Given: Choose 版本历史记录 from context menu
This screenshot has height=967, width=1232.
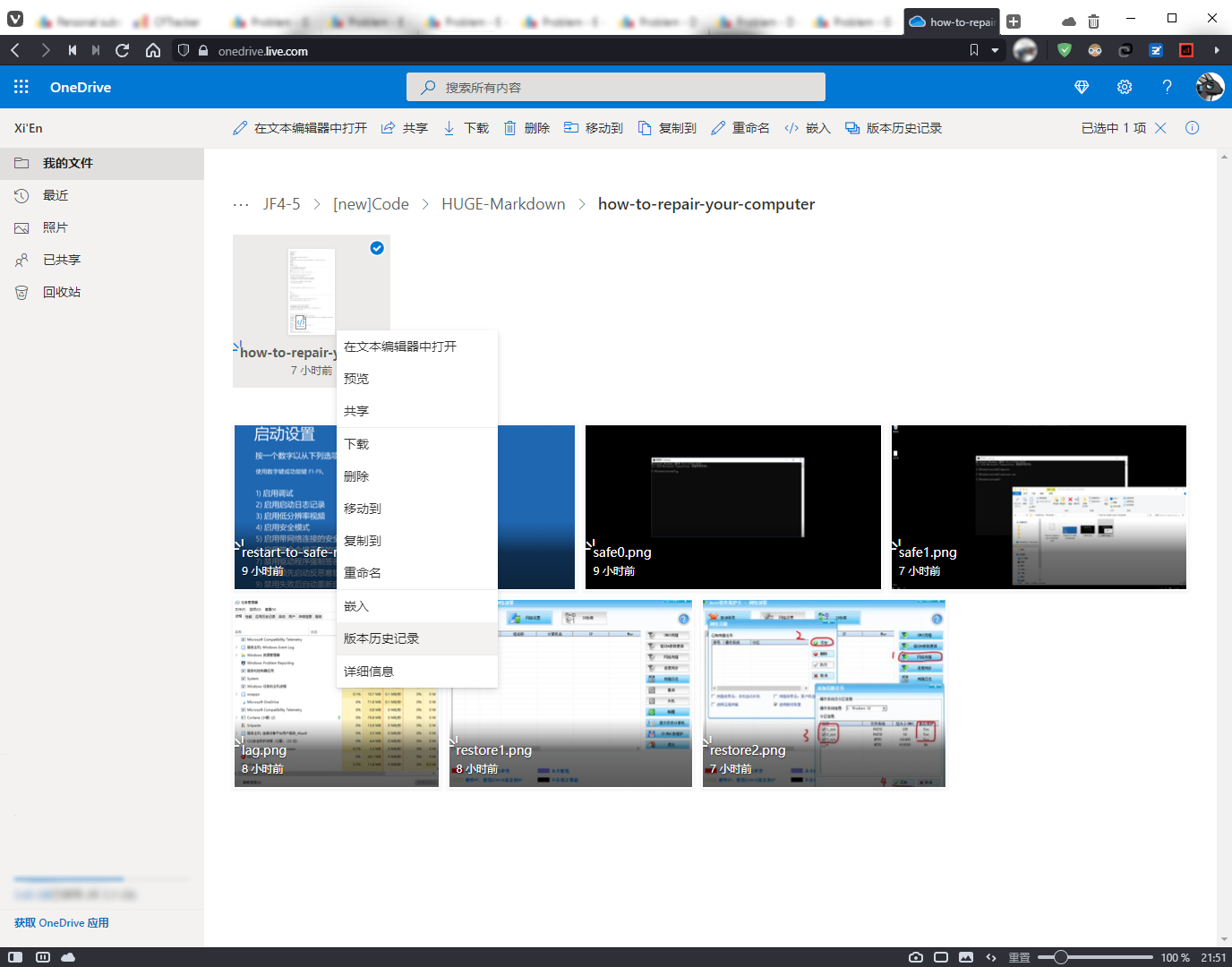Looking at the screenshot, I should point(417,638).
